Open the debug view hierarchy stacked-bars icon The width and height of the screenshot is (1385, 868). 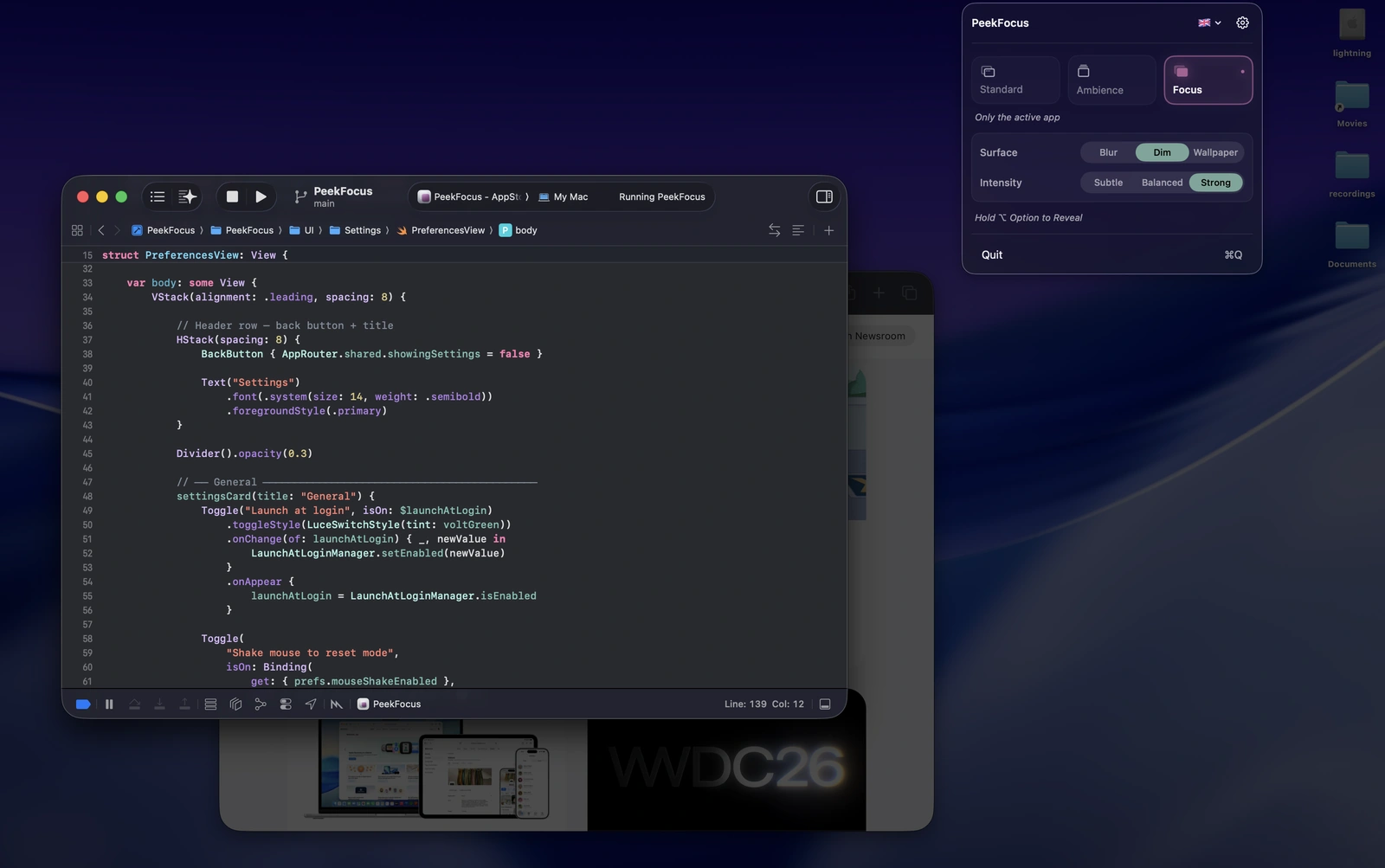click(210, 704)
